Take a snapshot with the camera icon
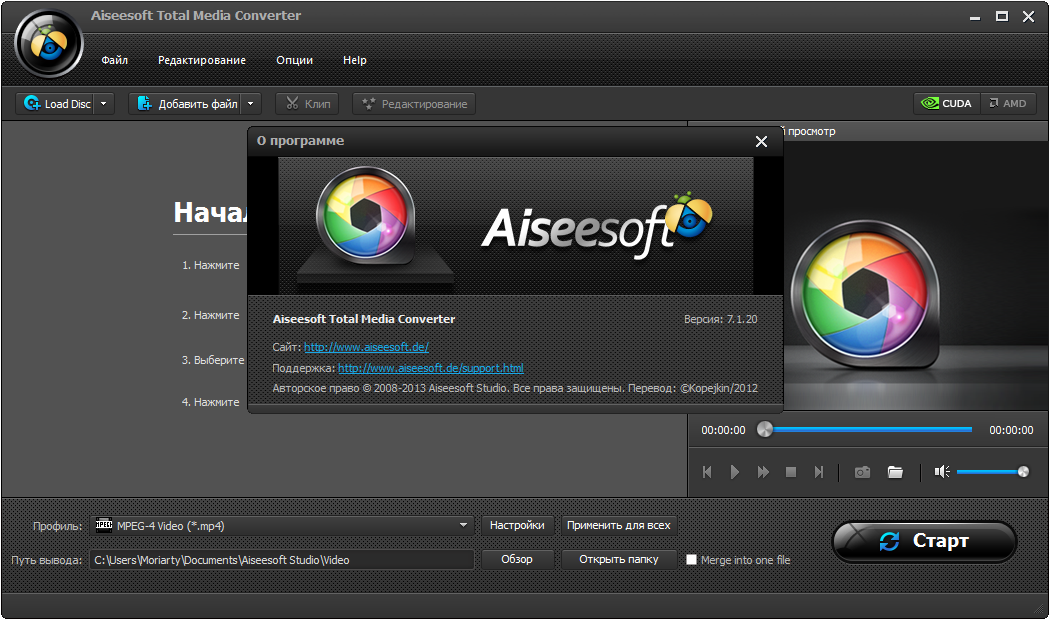The image size is (1050, 620). [x=862, y=472]
